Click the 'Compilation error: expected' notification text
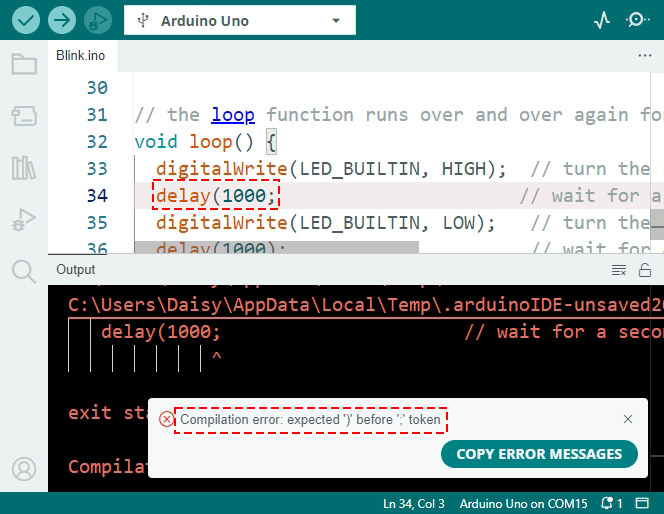Viewport: 664px width, 514px height. coord(310,420)
